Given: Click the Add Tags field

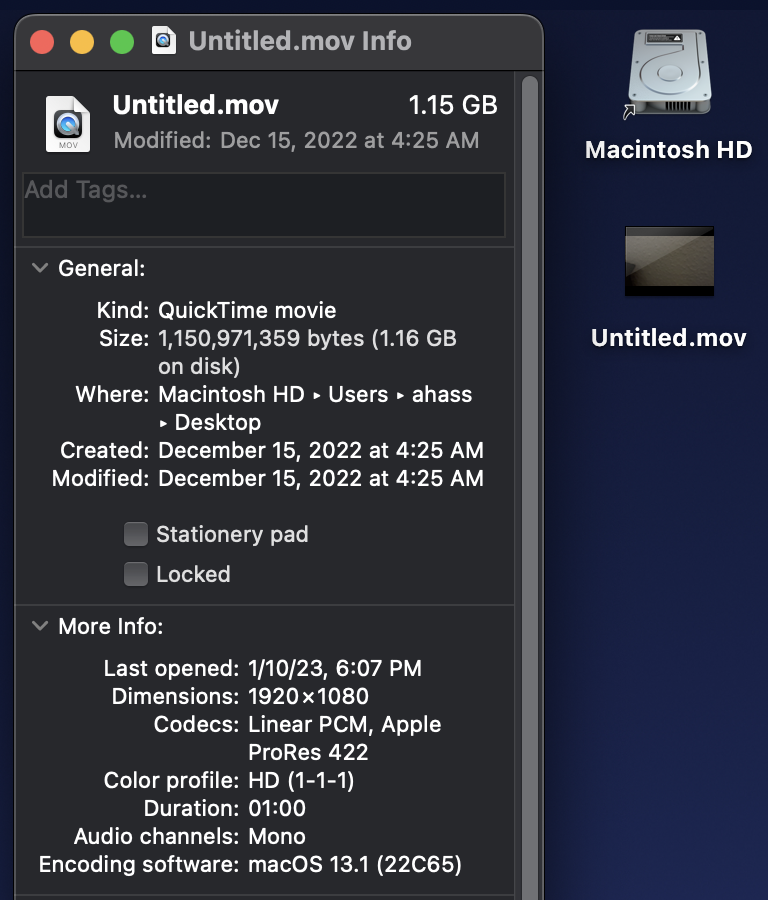Looking at the screenshot, I should [x=263, y=205].
